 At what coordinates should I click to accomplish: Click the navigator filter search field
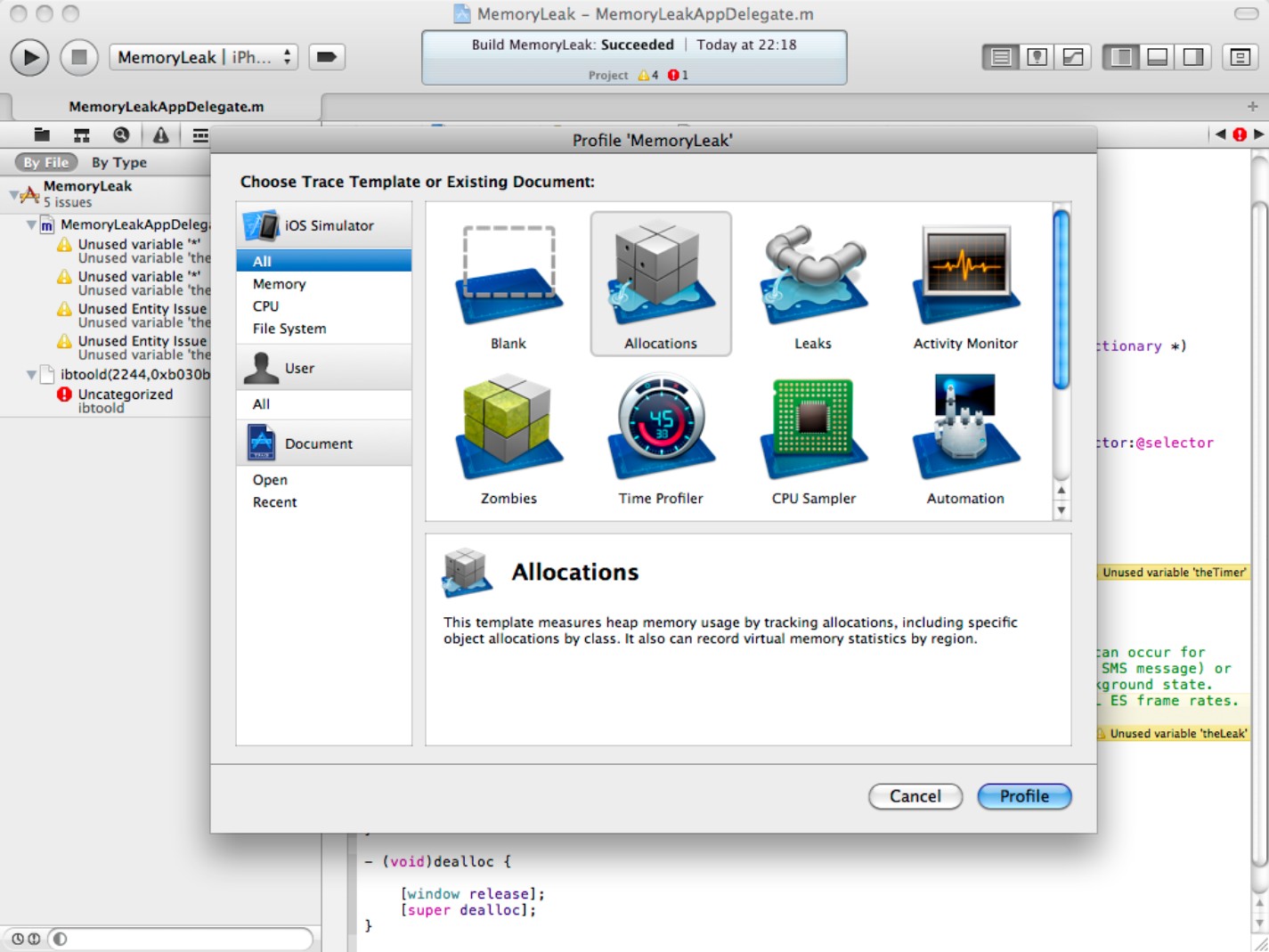tap(182, 939)
